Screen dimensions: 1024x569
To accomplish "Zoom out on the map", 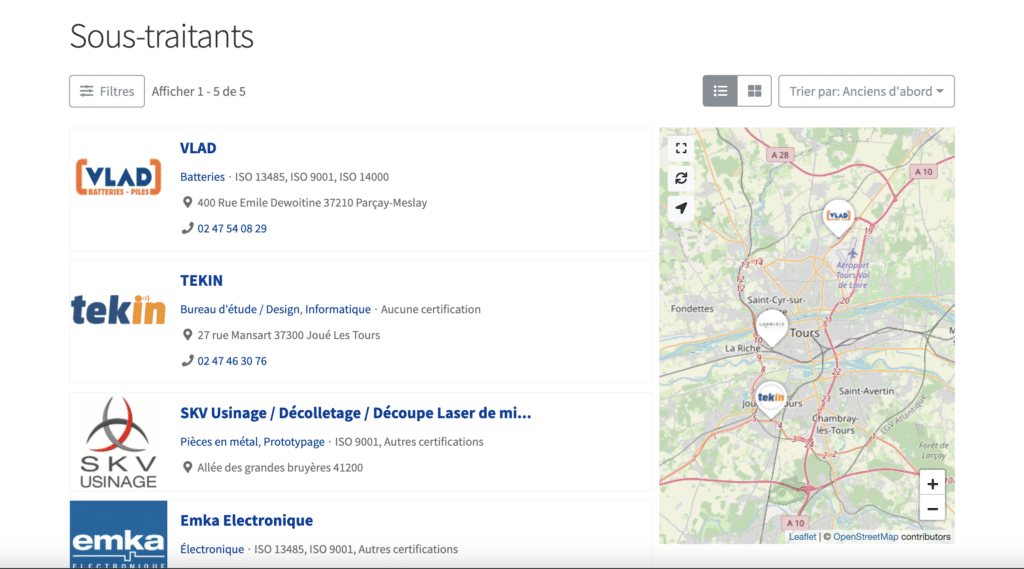I will click(933, 509).
